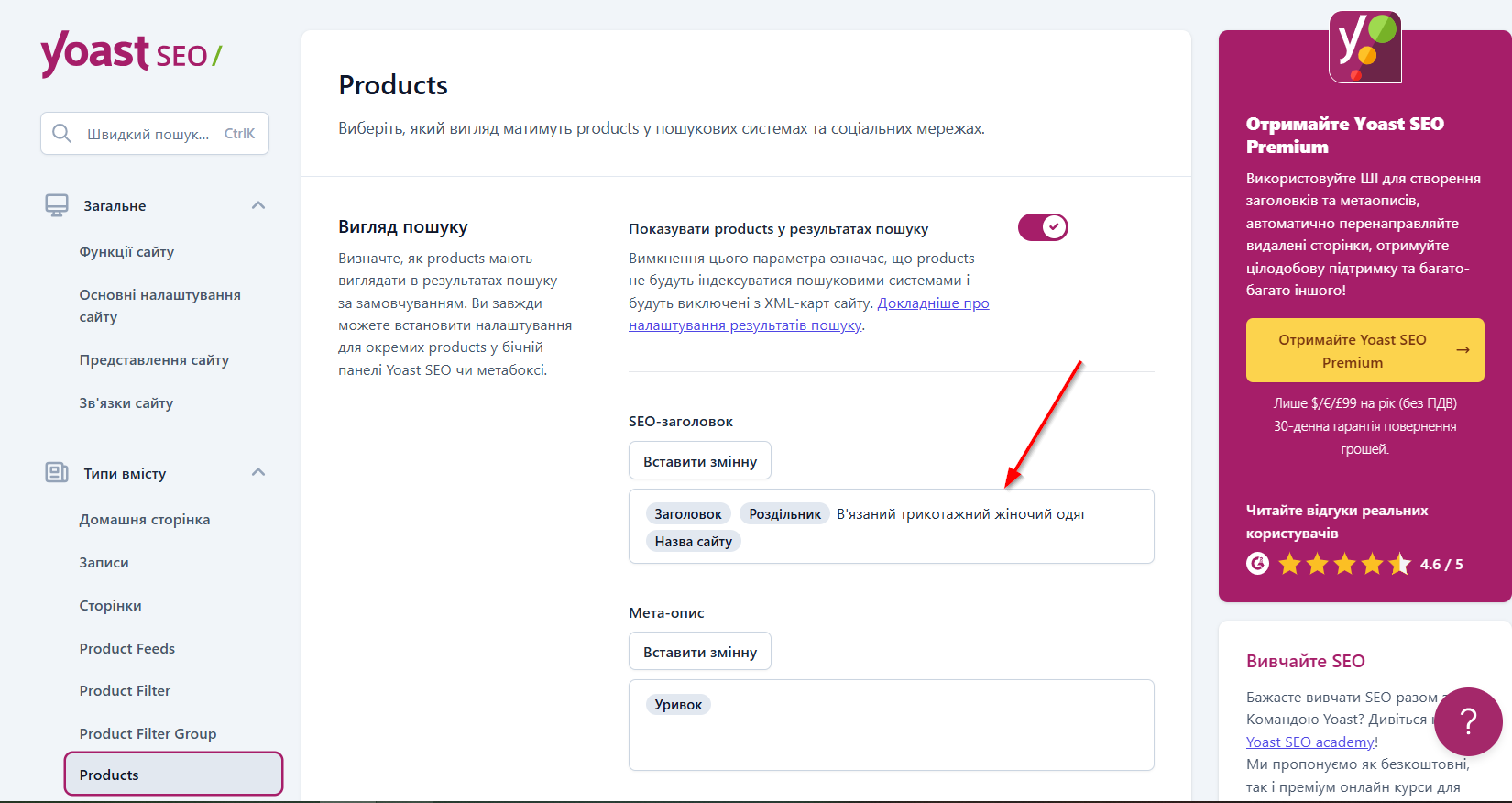Open Докладніше про налаштування результатів пошуку link
The height and width of the screenshot is (803, 1512).
(x=809, y=314)
